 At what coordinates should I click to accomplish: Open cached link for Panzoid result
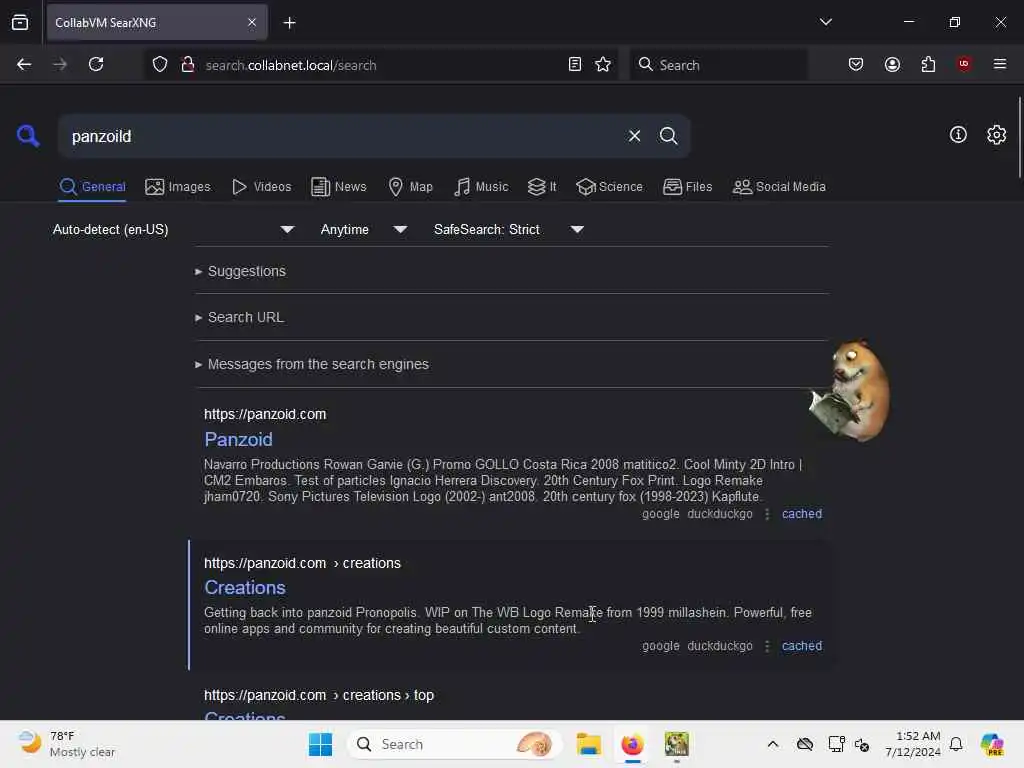tap(801, 514)
